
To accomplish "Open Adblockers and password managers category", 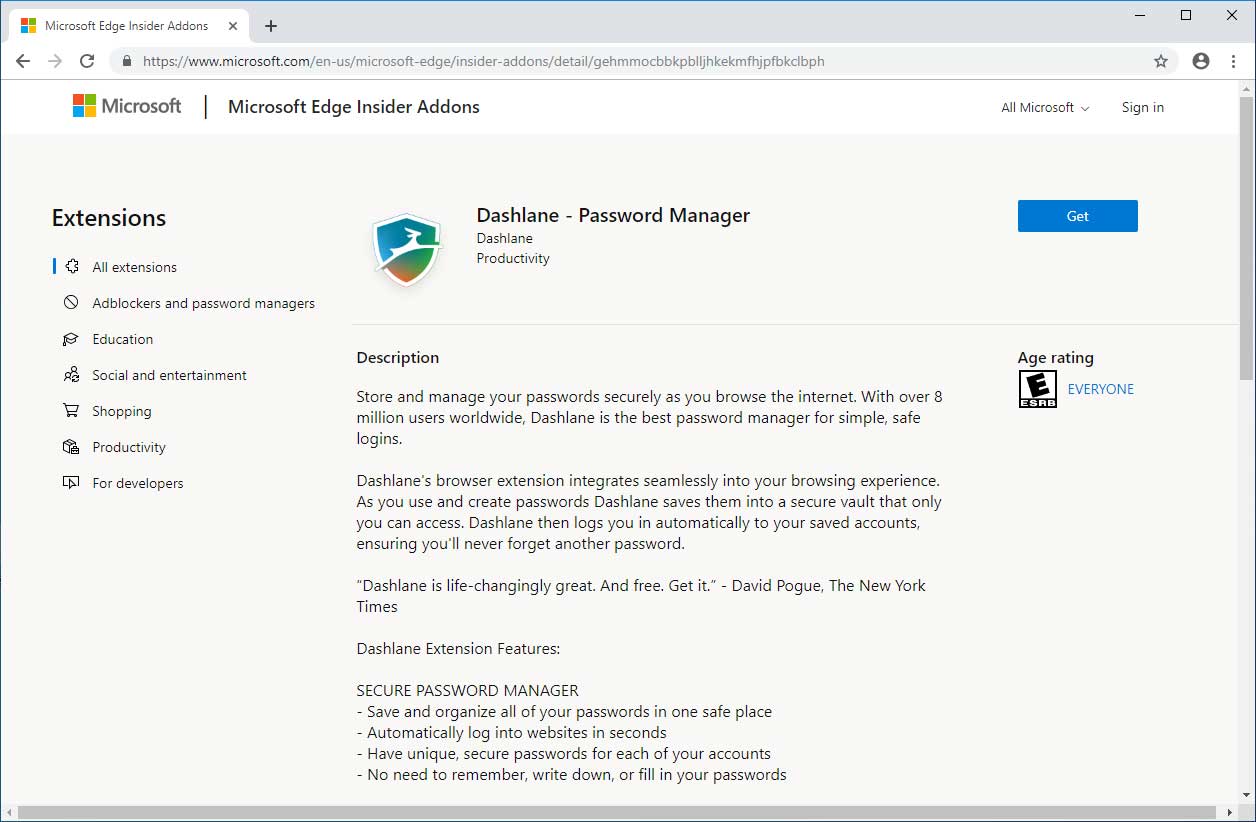I will tap(203, 303).
